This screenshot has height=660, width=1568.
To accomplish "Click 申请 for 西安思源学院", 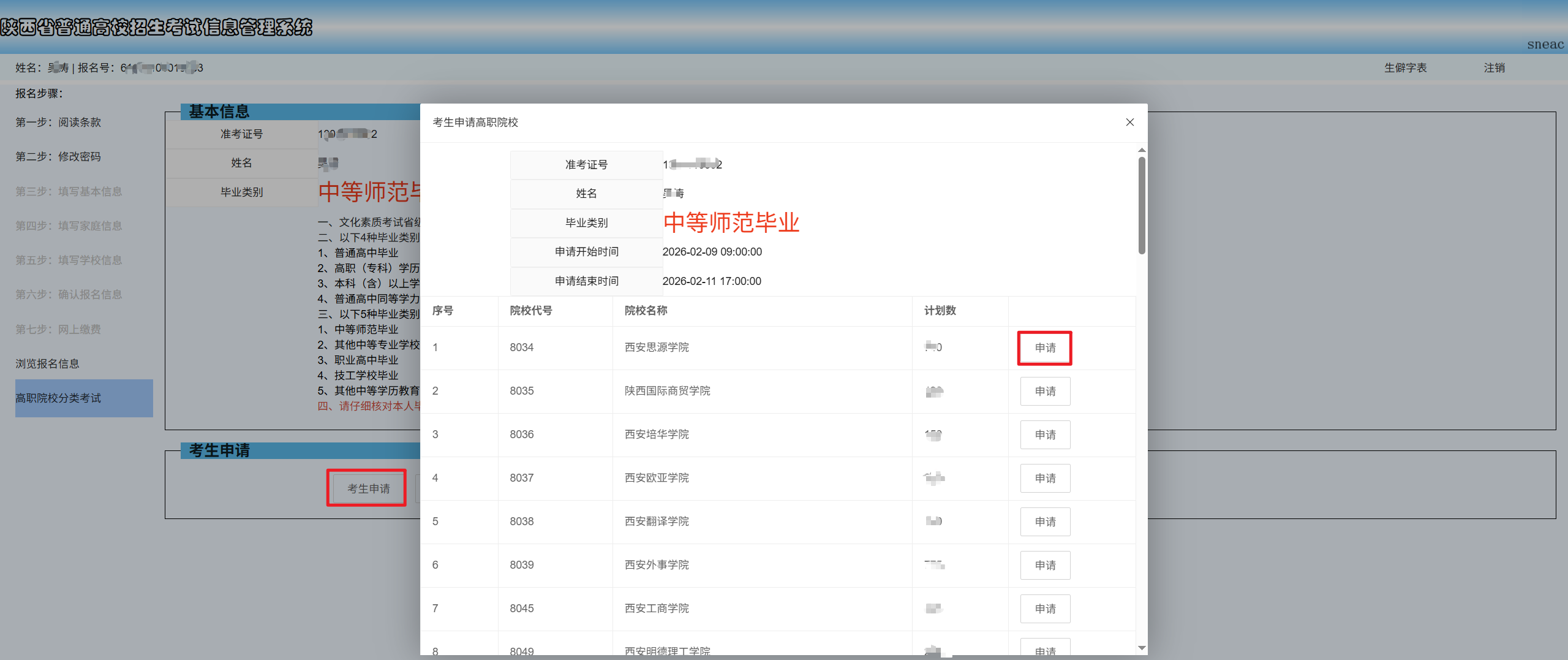I will [x=1045, y=347].
